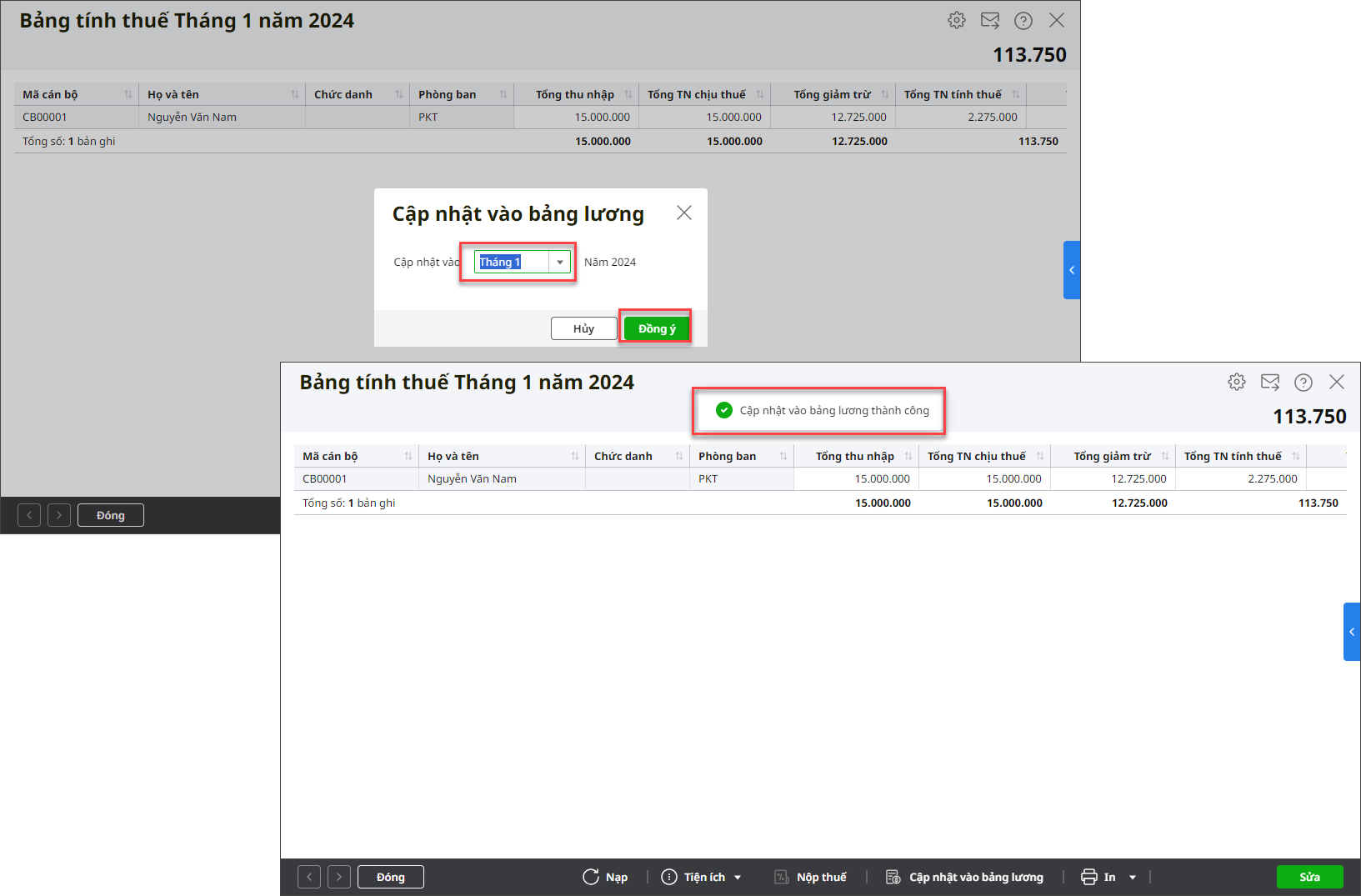Expand the Tiện ích dropdown menu
Image resolution: width=1361 pixels, height=896 pixels.
click(738, 877)
